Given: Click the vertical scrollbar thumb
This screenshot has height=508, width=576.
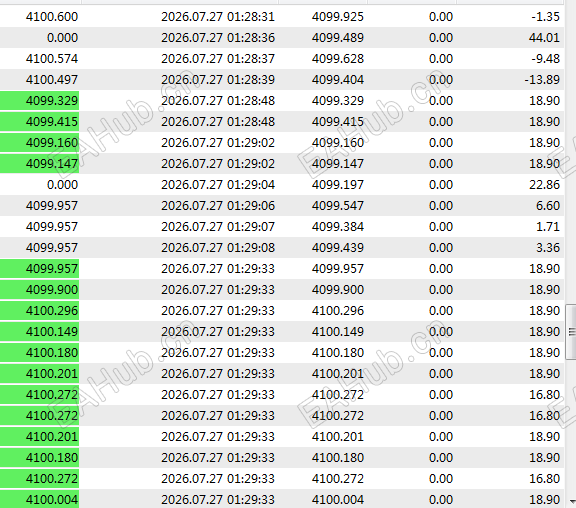Looking at the screenshot, I should 570,331.
